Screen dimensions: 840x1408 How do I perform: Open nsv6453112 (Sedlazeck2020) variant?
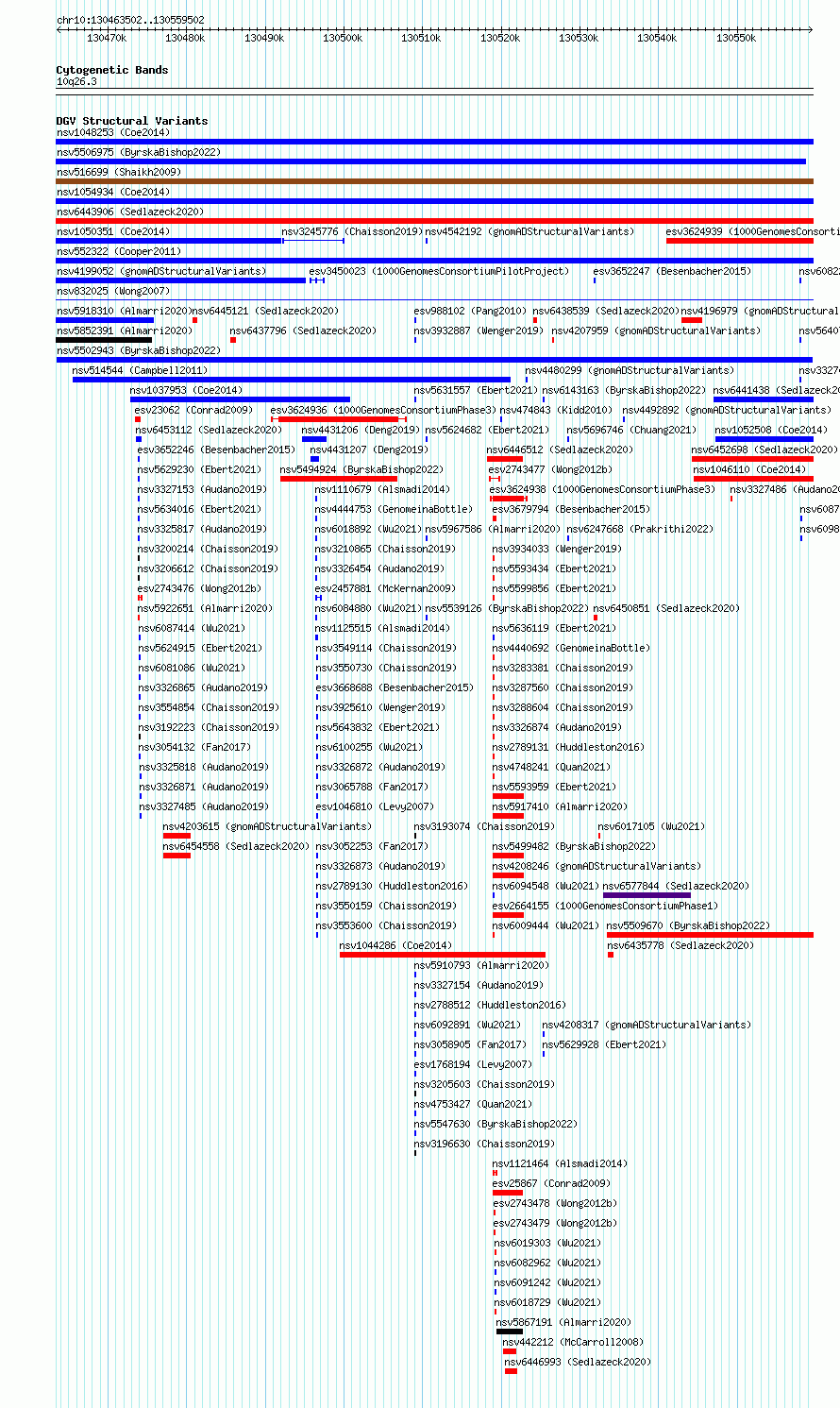pos(209,431)
